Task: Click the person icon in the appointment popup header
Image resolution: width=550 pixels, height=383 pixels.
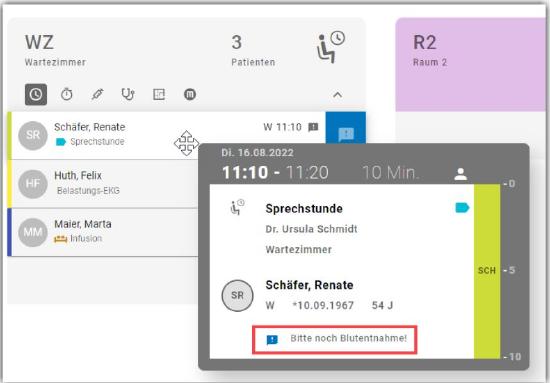Action: point(461,174)
